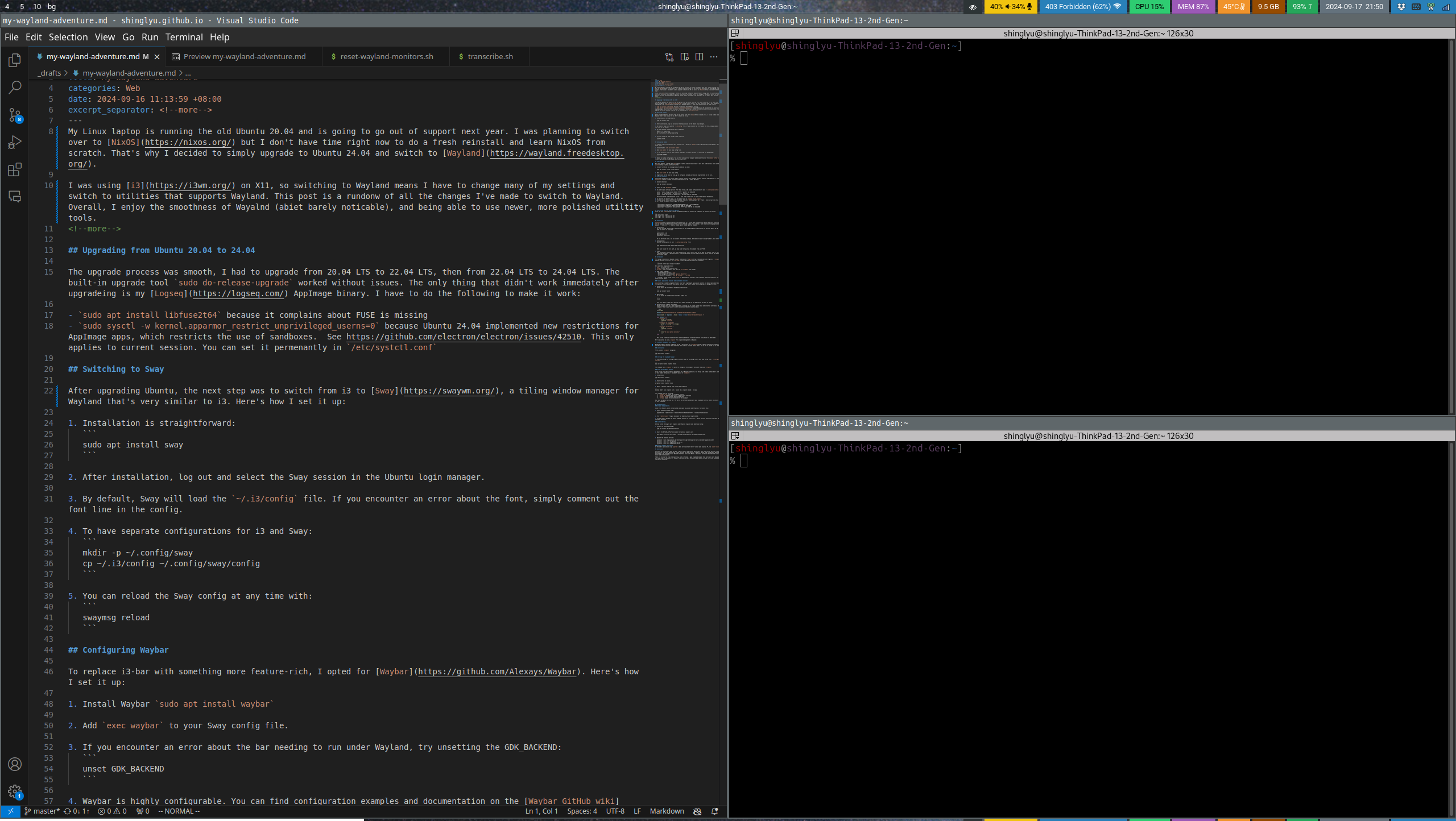The width and height of the screenshot is (1456, 821).
Task: Click CPU percentage indicator in status bar
Action: click(x=1149, y=7)
